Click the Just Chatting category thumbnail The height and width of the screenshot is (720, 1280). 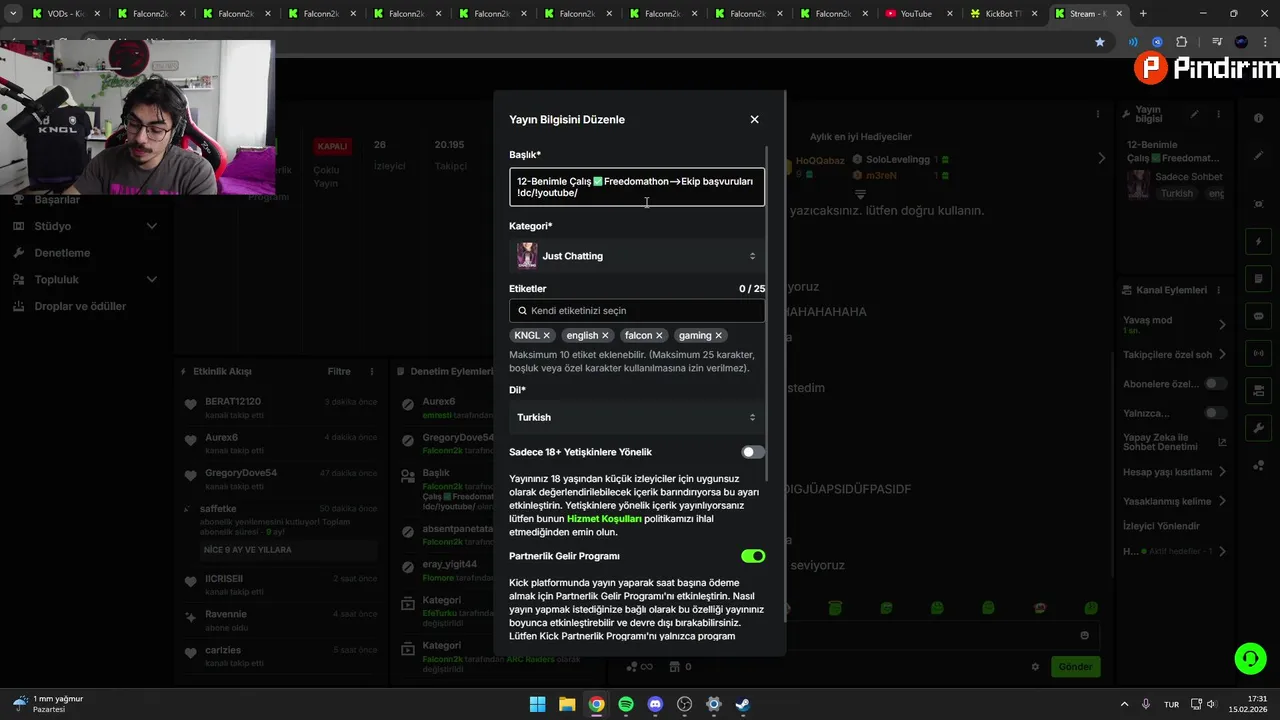[527, 256]
